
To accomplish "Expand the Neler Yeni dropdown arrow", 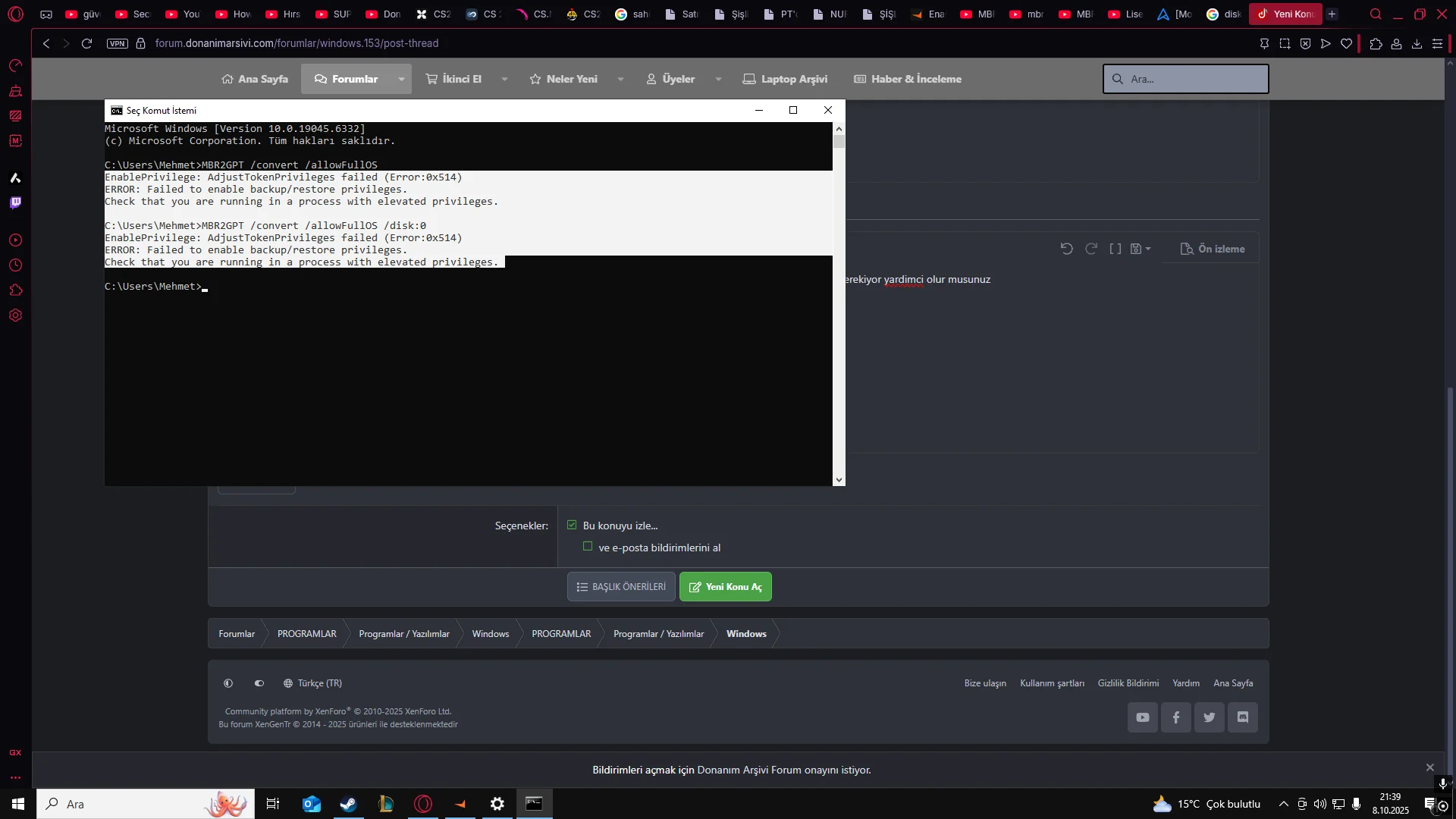I will tap(620, 79).
